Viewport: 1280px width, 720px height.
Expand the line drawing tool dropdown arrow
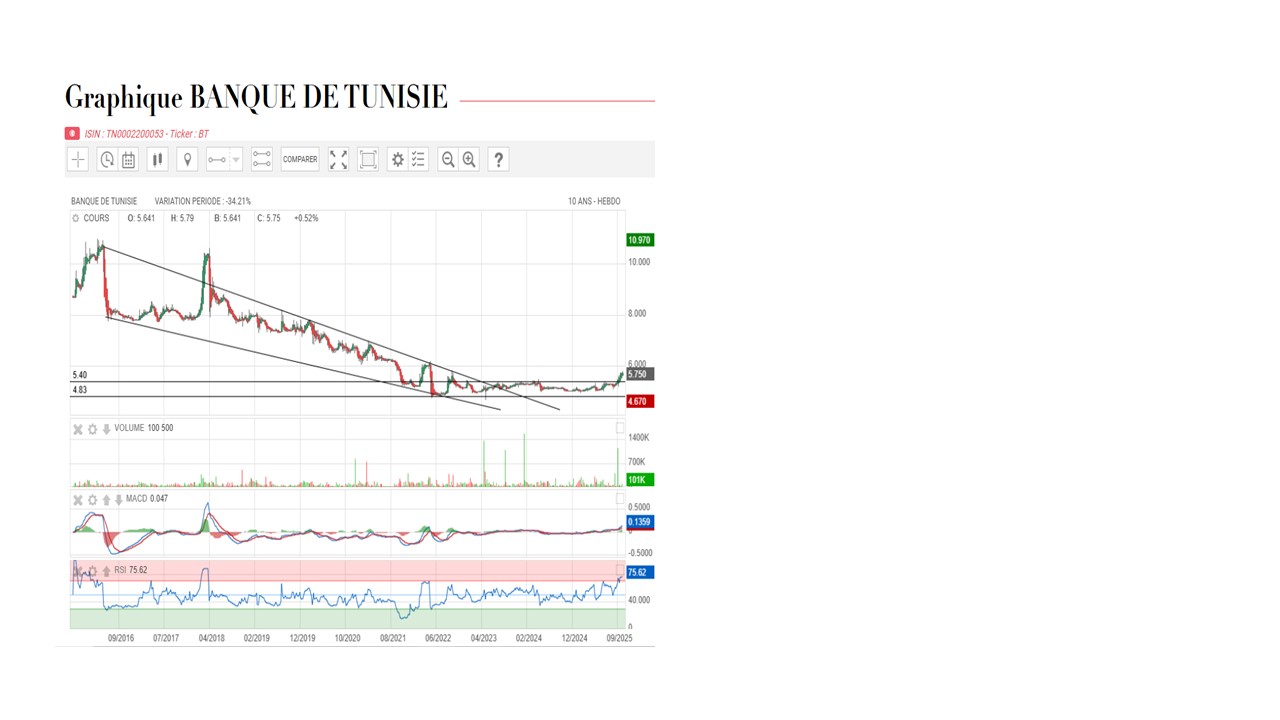[236, 160]
